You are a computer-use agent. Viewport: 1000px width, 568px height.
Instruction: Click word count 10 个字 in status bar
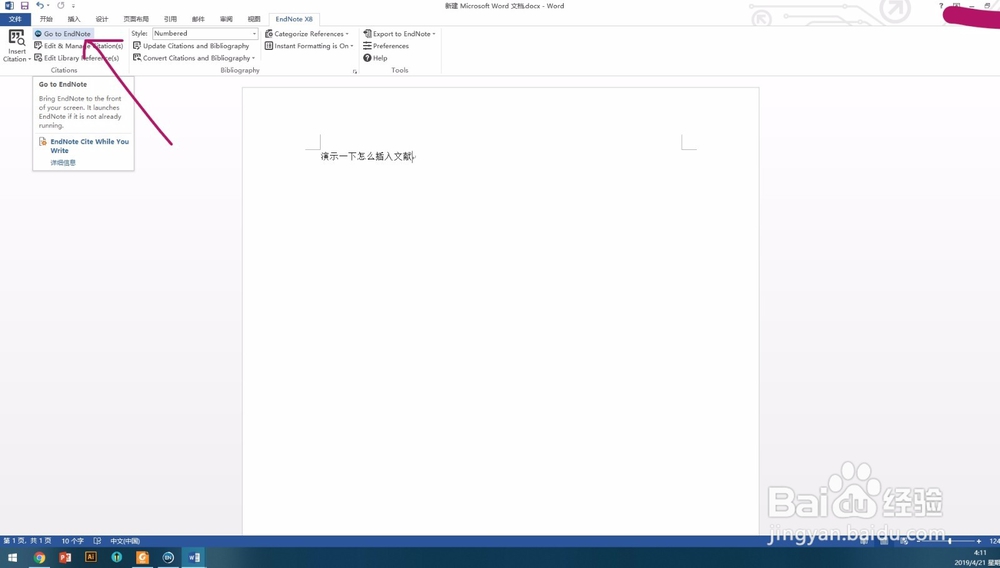[73, 541]
